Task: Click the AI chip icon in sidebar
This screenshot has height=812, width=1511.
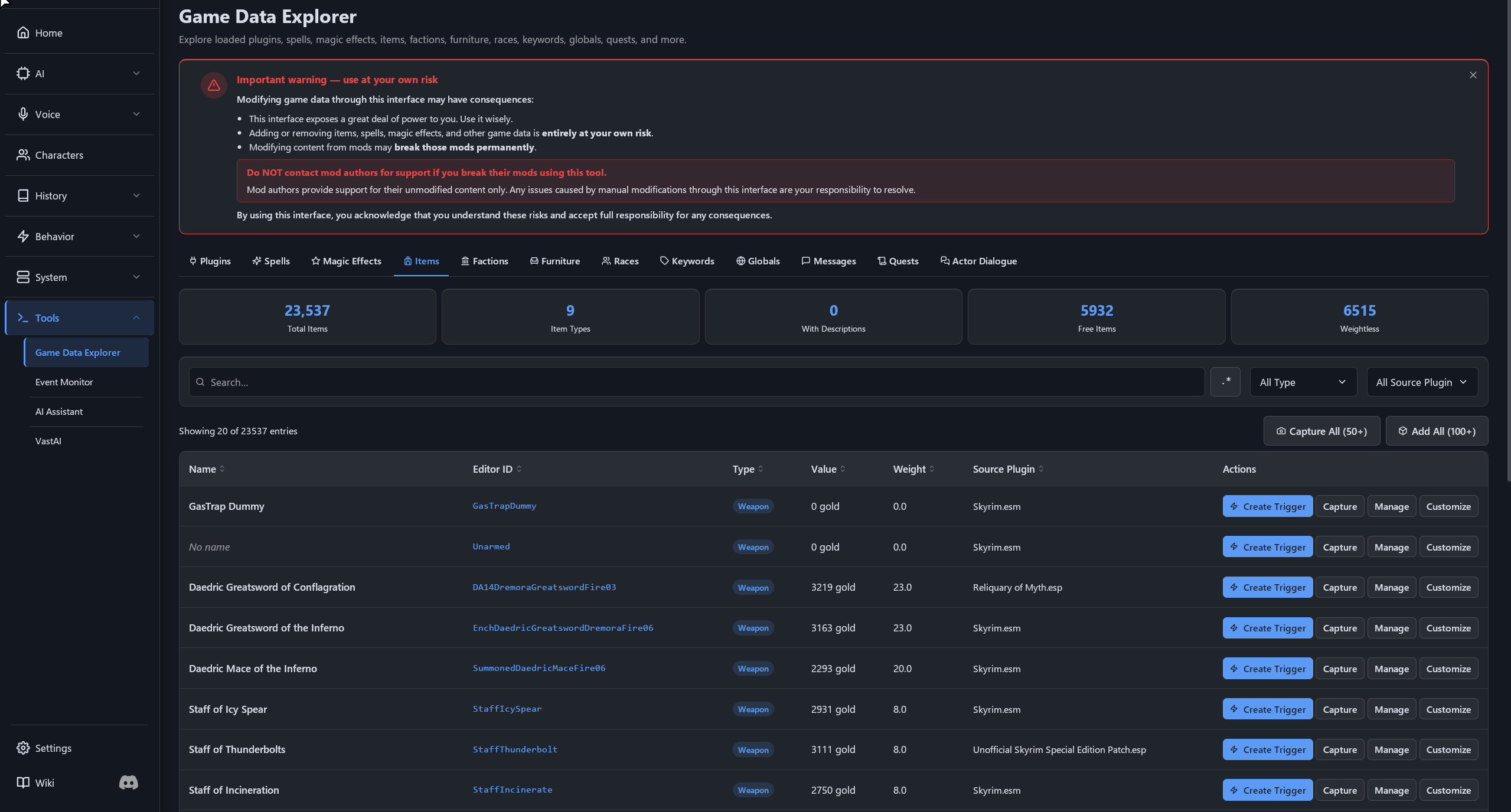Action: pyautogui.click(x=23, y=73)
